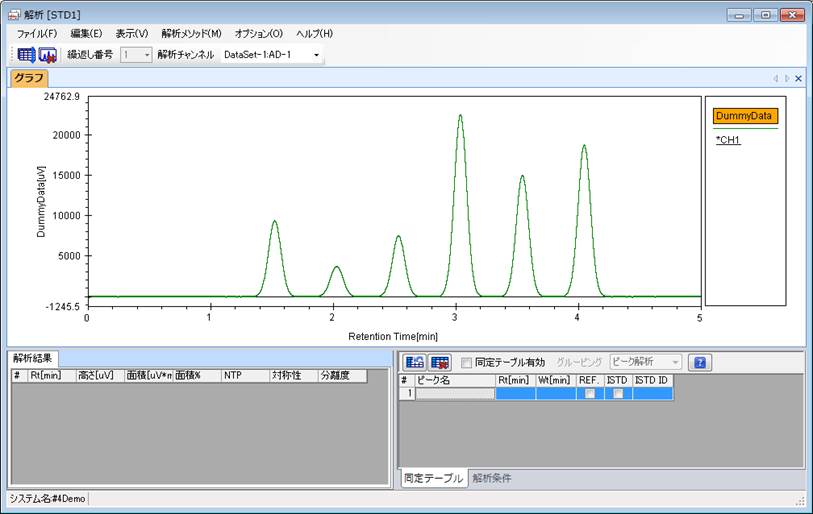This screenshot has height=514, width=813.
Task: Open the blue help question mark icon
Action: click(700, 362)
